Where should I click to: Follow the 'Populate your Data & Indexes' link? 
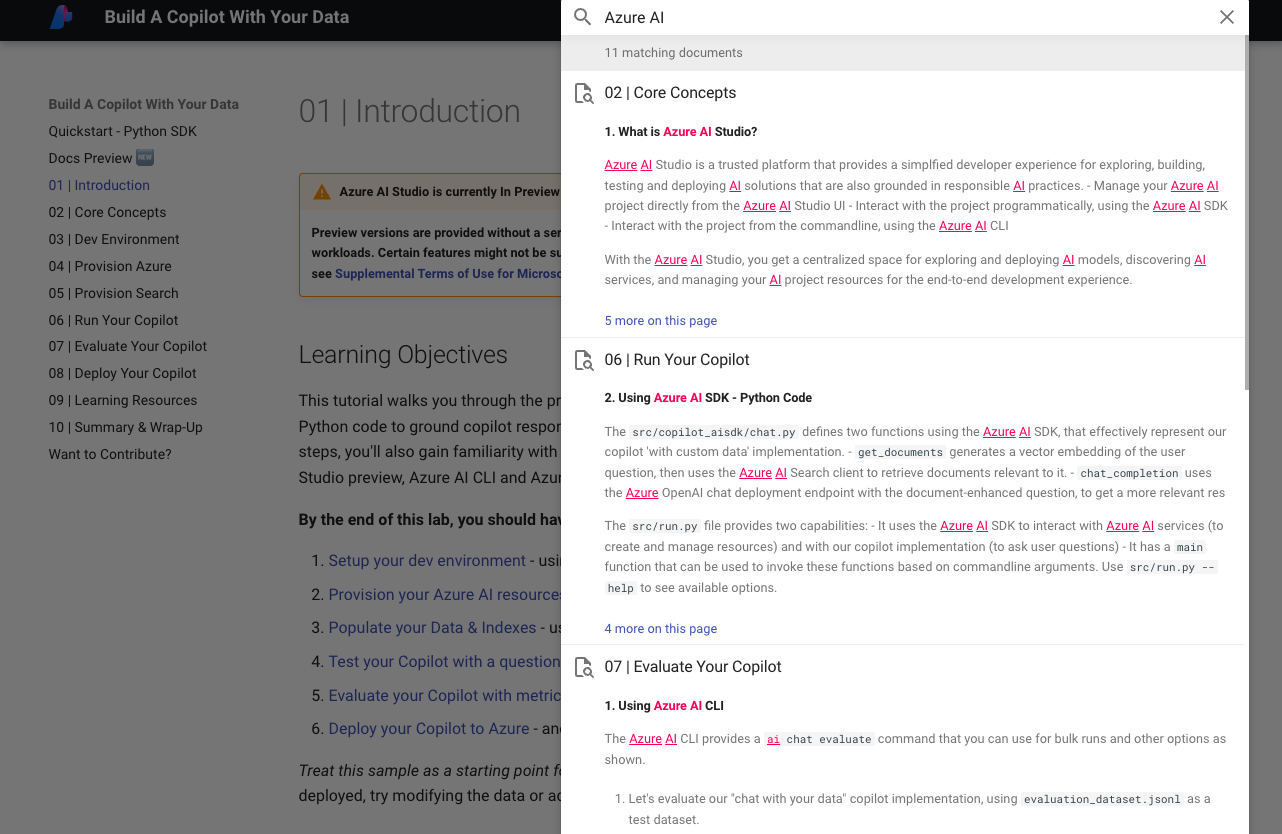pyautogui.click(x=432, y=628)
